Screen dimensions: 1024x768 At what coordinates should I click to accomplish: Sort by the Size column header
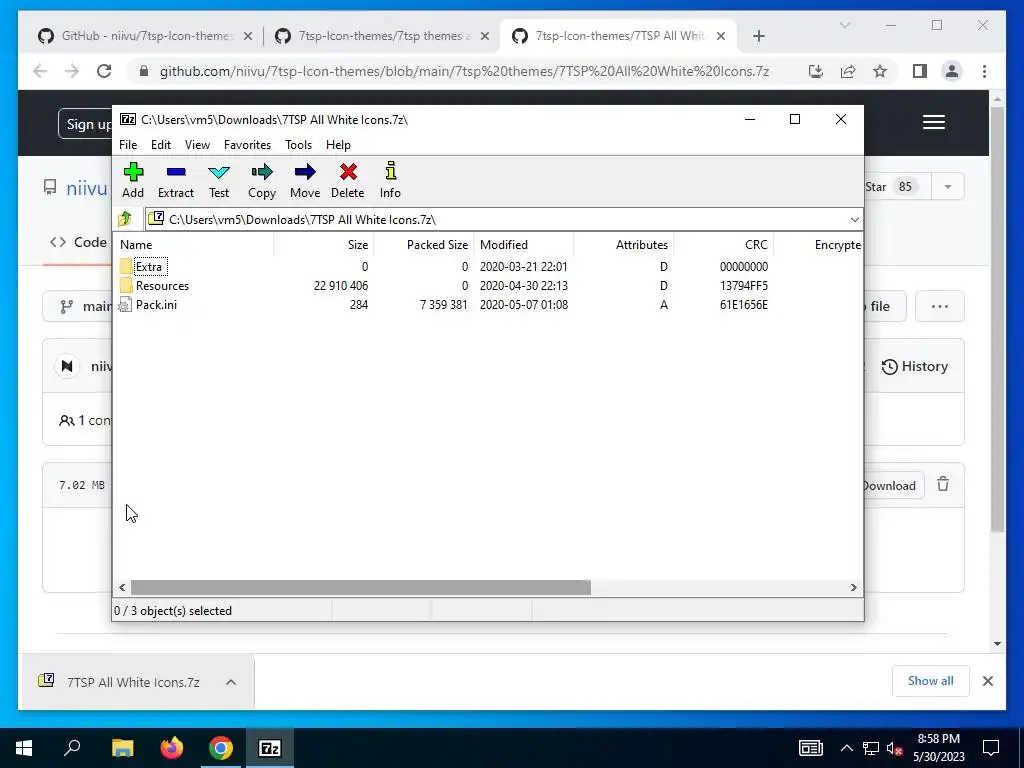323,245
